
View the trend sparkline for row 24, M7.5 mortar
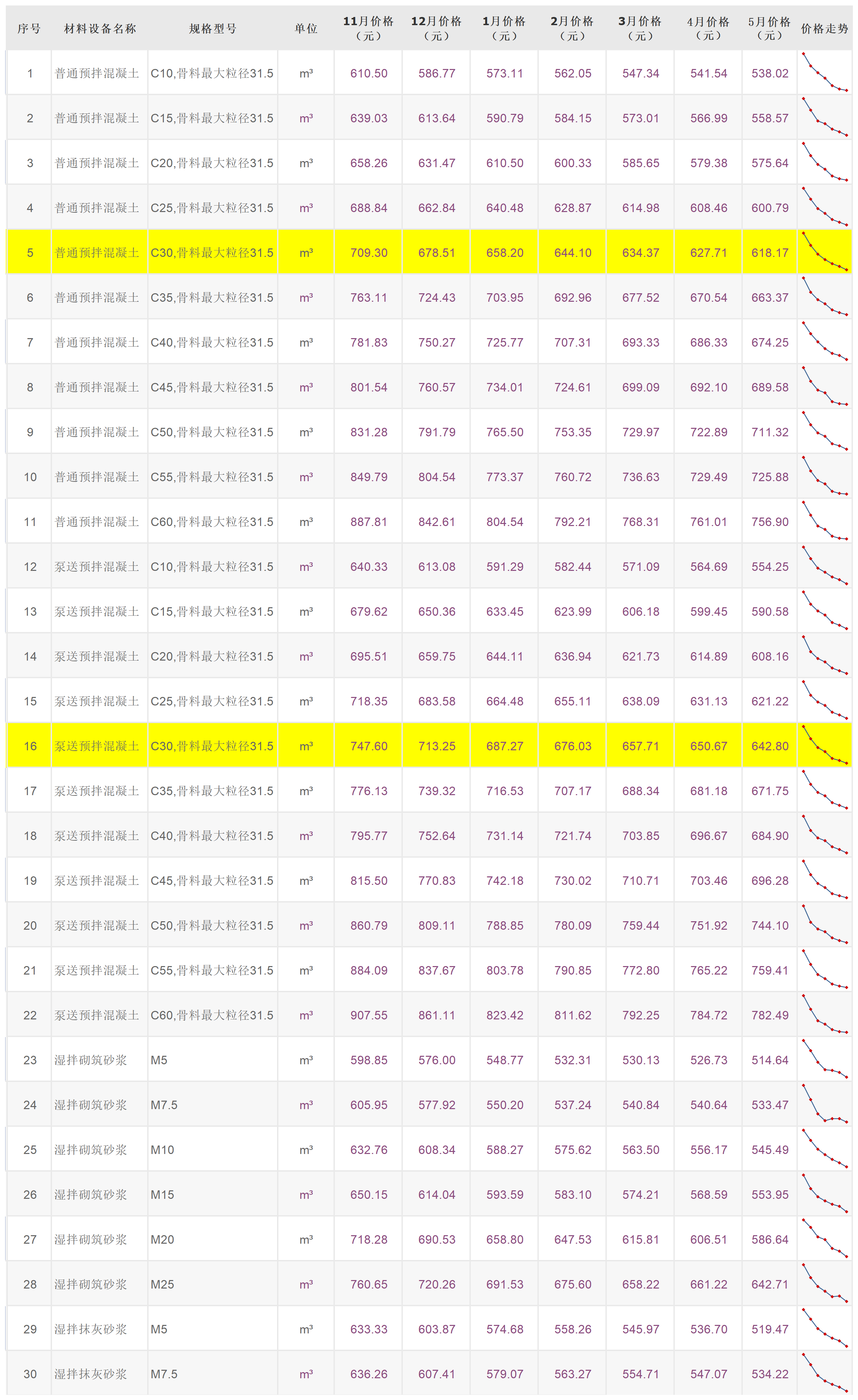[x=824, y=1103]
